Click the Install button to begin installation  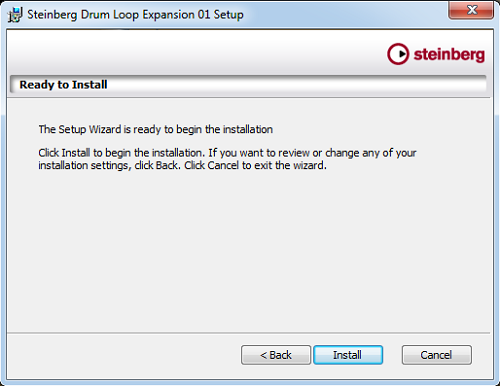click(x=348, y=355)
